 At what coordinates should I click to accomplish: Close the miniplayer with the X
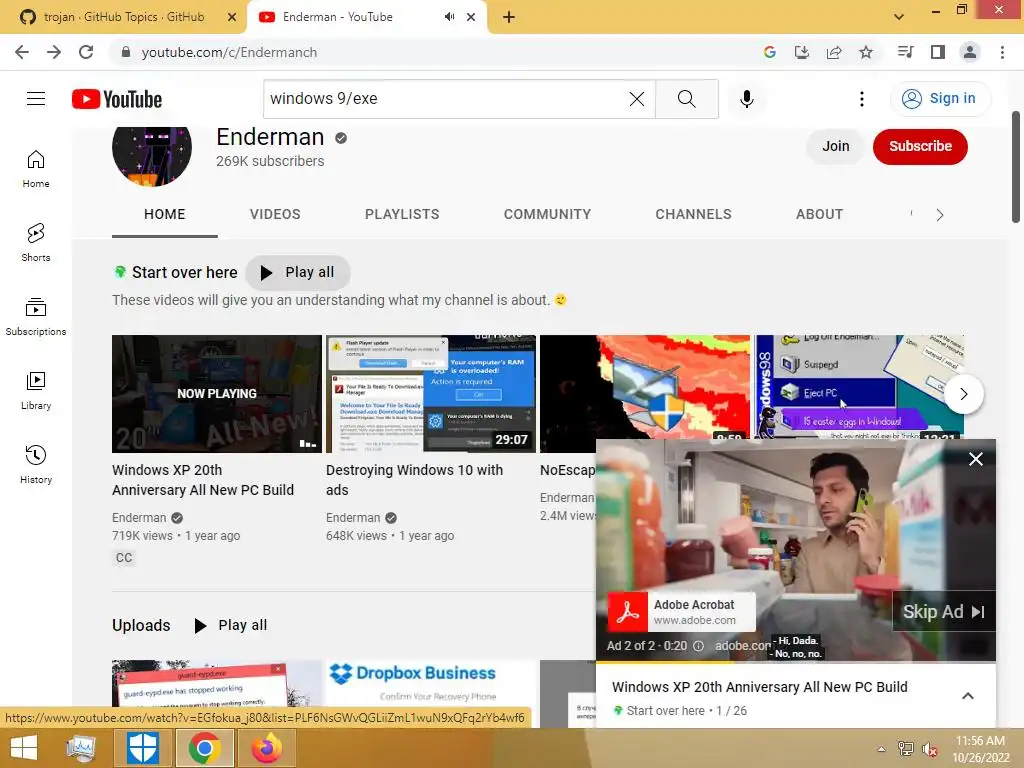coord(976,459)
